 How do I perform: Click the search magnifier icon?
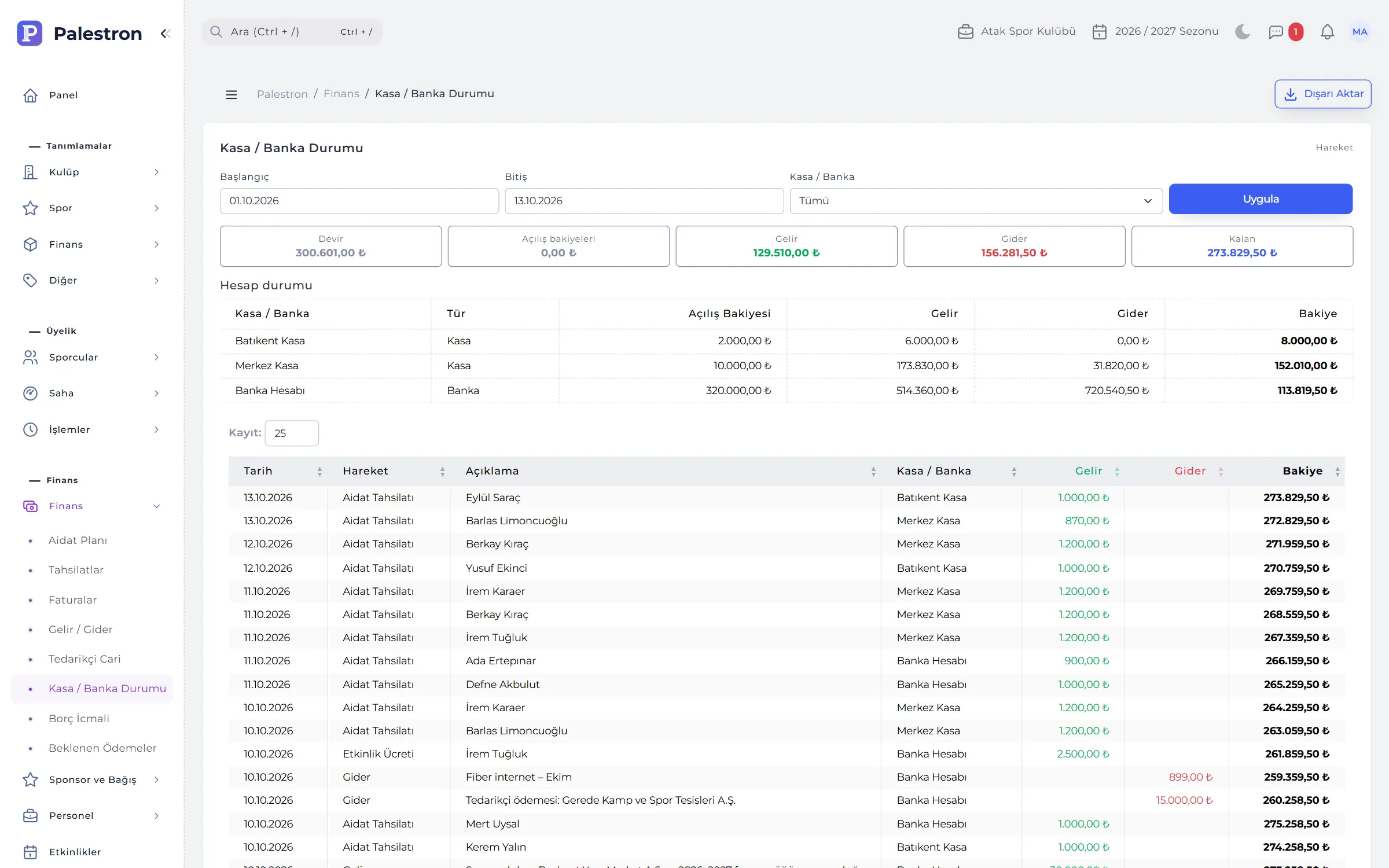coord(216,32)
